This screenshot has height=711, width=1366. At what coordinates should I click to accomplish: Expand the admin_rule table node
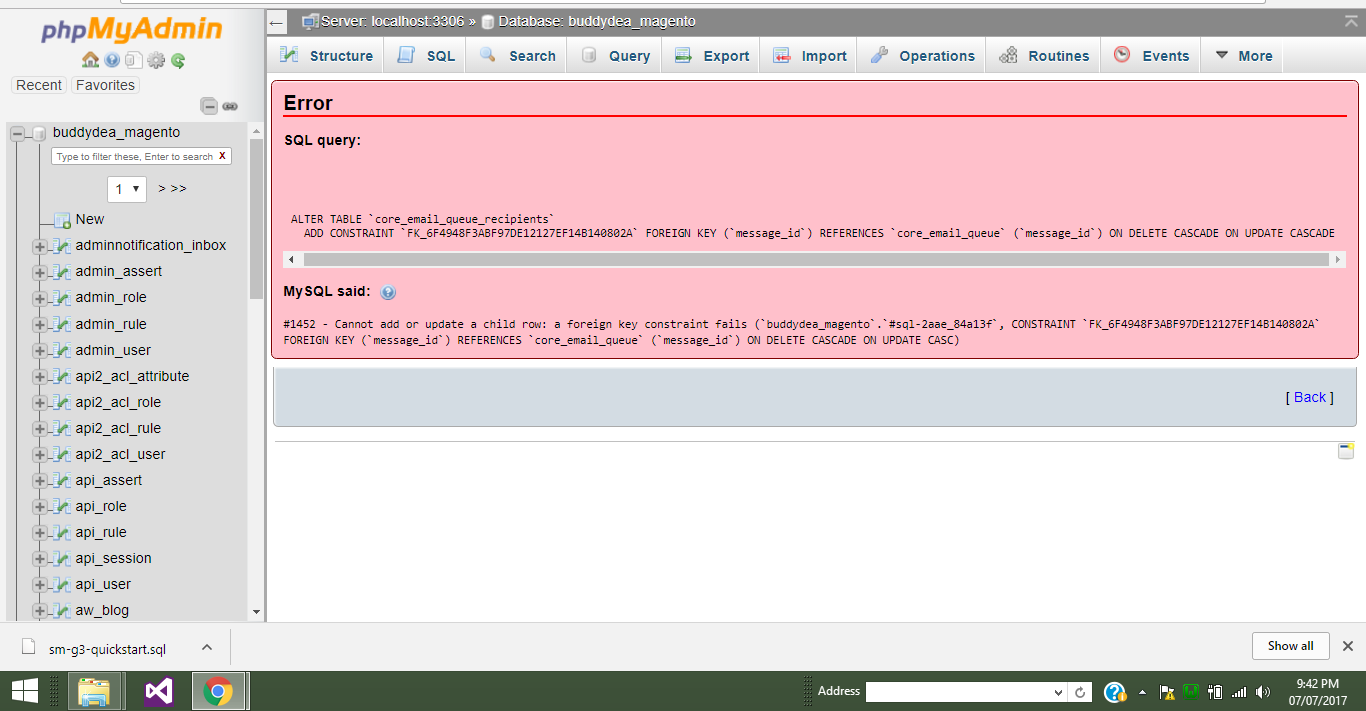pos(39,324)
